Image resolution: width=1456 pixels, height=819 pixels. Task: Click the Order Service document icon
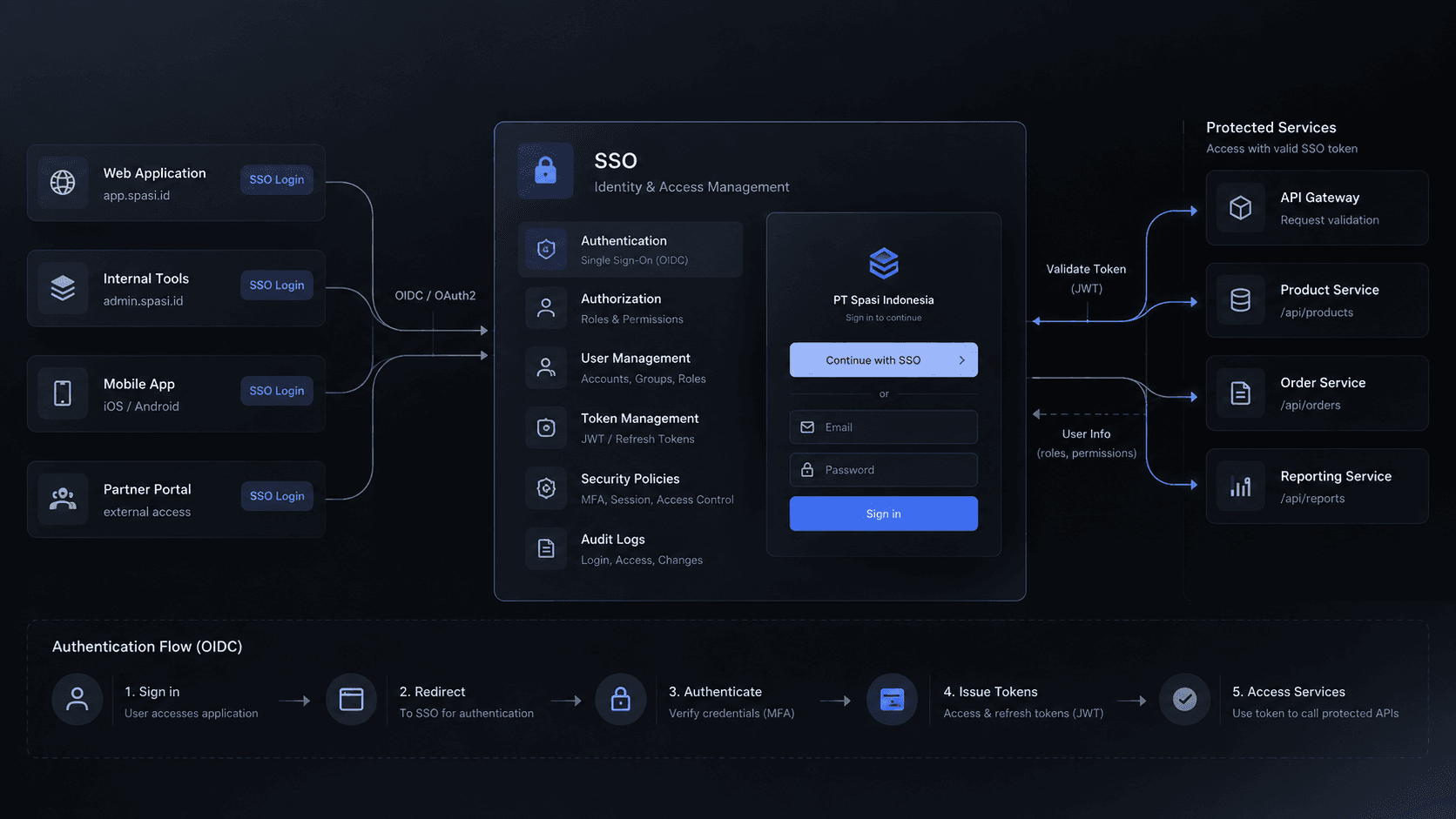[1240, 393]
